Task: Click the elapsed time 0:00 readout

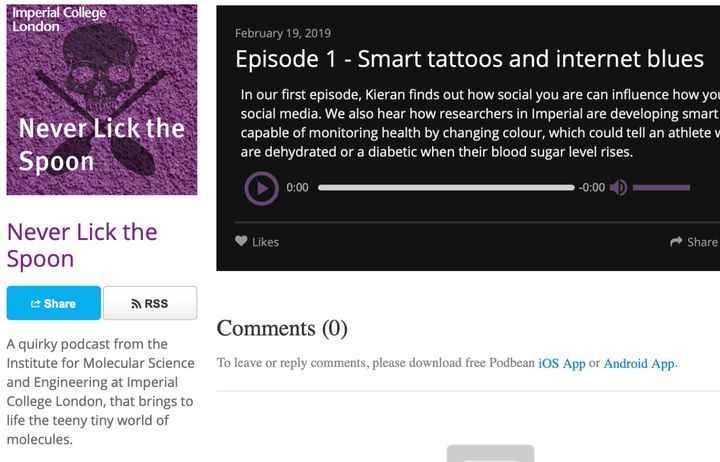Action: pyautogui.click(x=297, y=188)
